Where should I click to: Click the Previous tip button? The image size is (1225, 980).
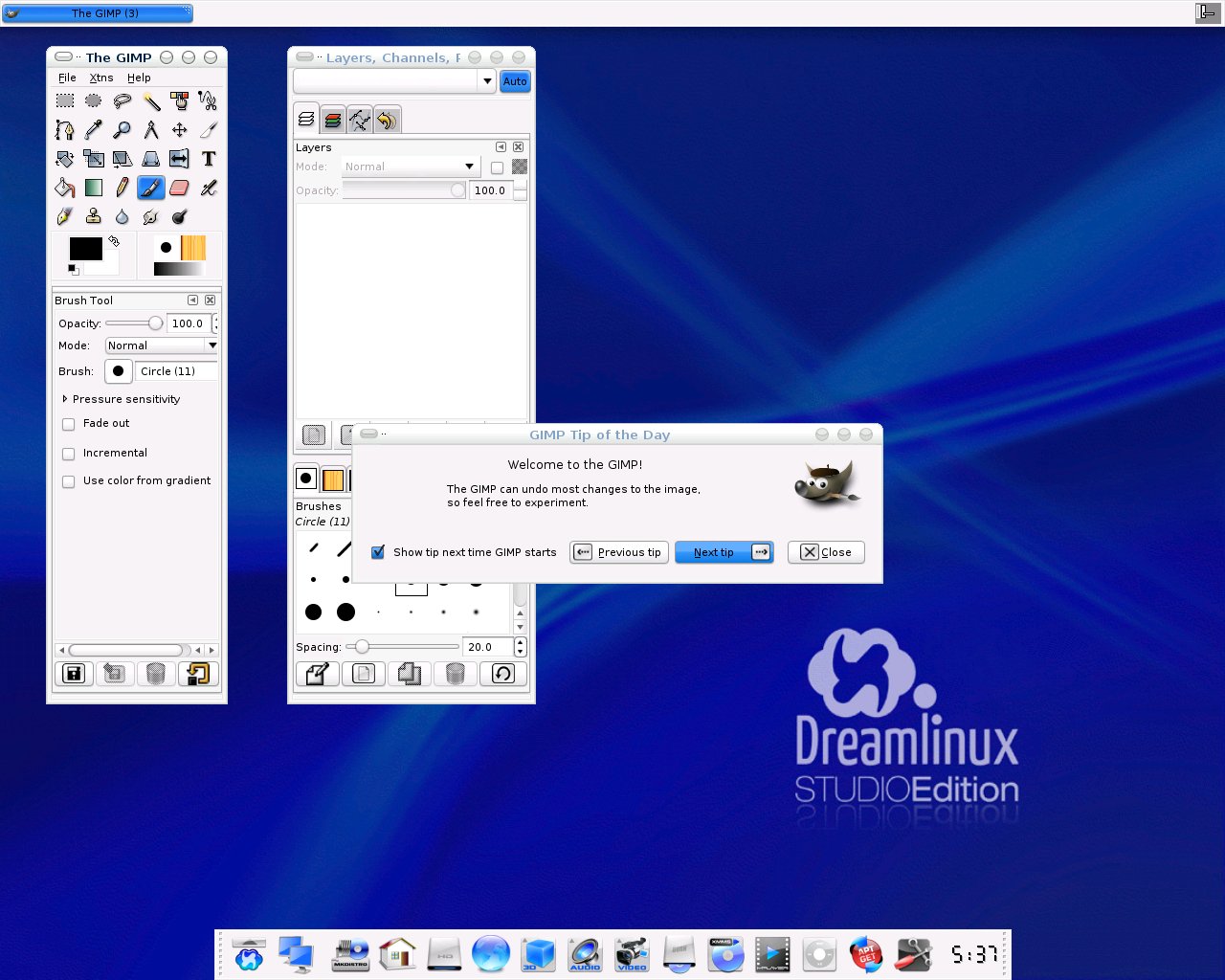(619, 552)
